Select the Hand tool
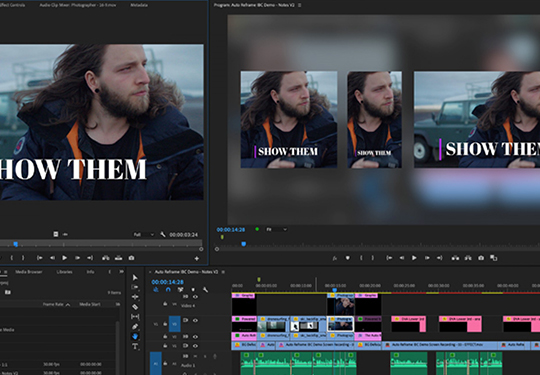The image size is (540, 375). (135, 336)
